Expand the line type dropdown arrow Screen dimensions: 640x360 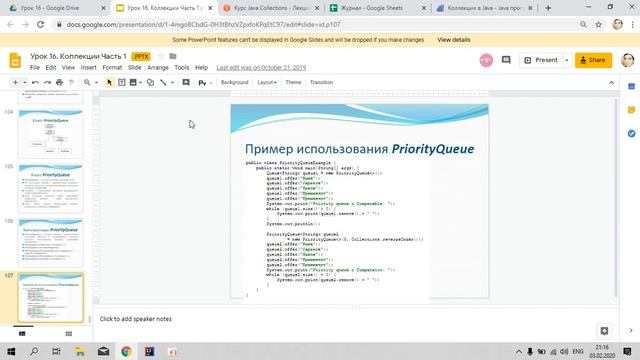[172, 82]
